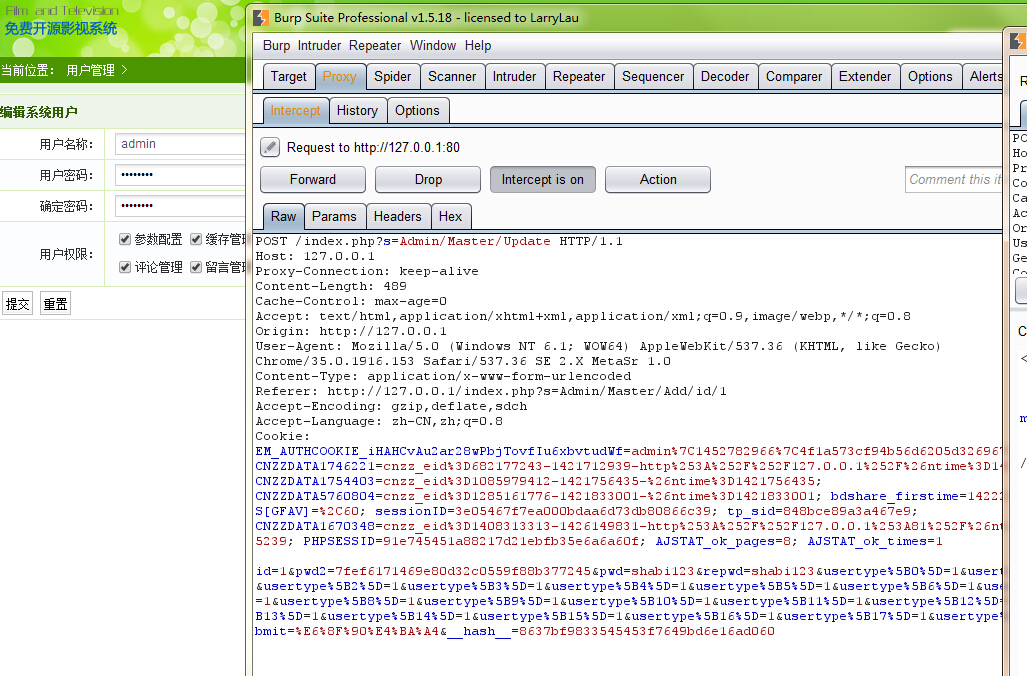Screen dimensions: 1027x676
Task: Open the Intruder menu in menu bar
Action: click(319, 46)
